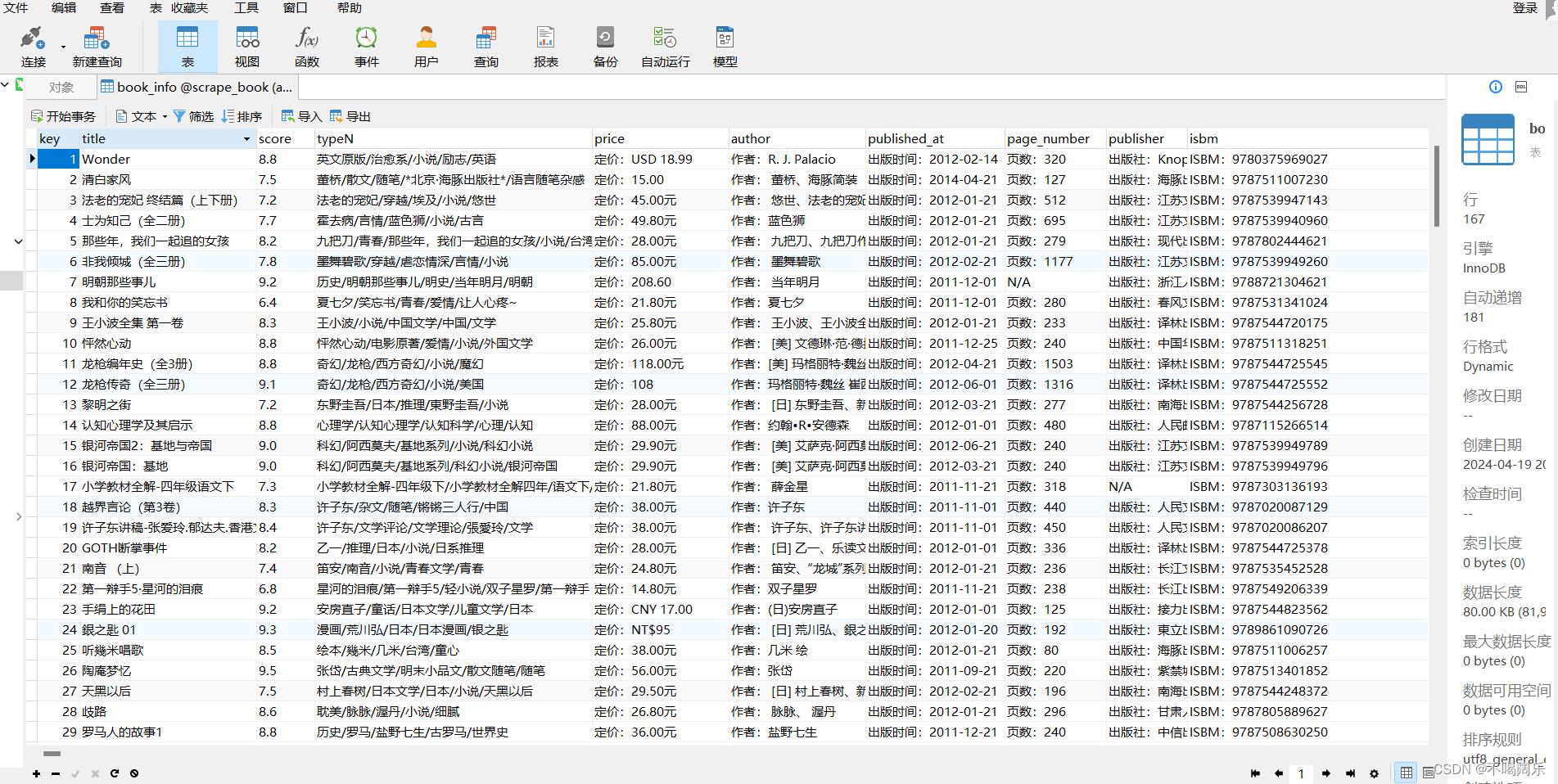Collapse the top chevron in left sidebar
Image resolution: width=1558 pixels, height=784 pixels.
click(x=6, y=84)
